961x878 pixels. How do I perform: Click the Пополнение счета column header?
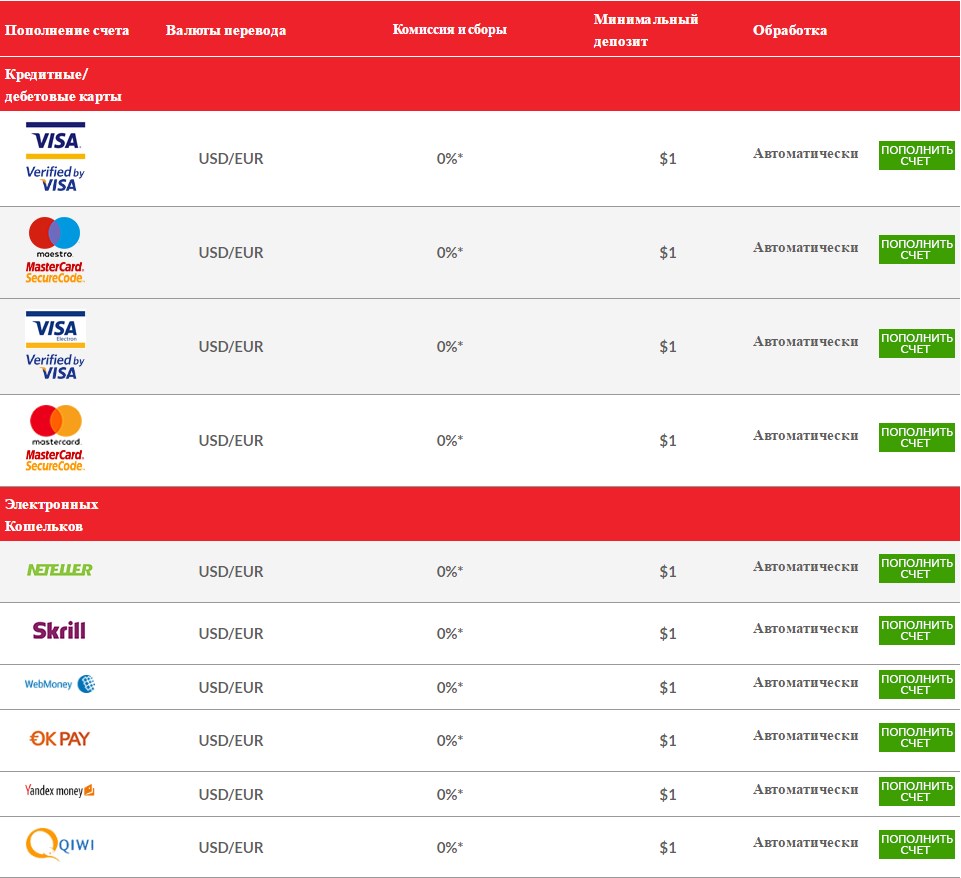(x=67, y=30)
